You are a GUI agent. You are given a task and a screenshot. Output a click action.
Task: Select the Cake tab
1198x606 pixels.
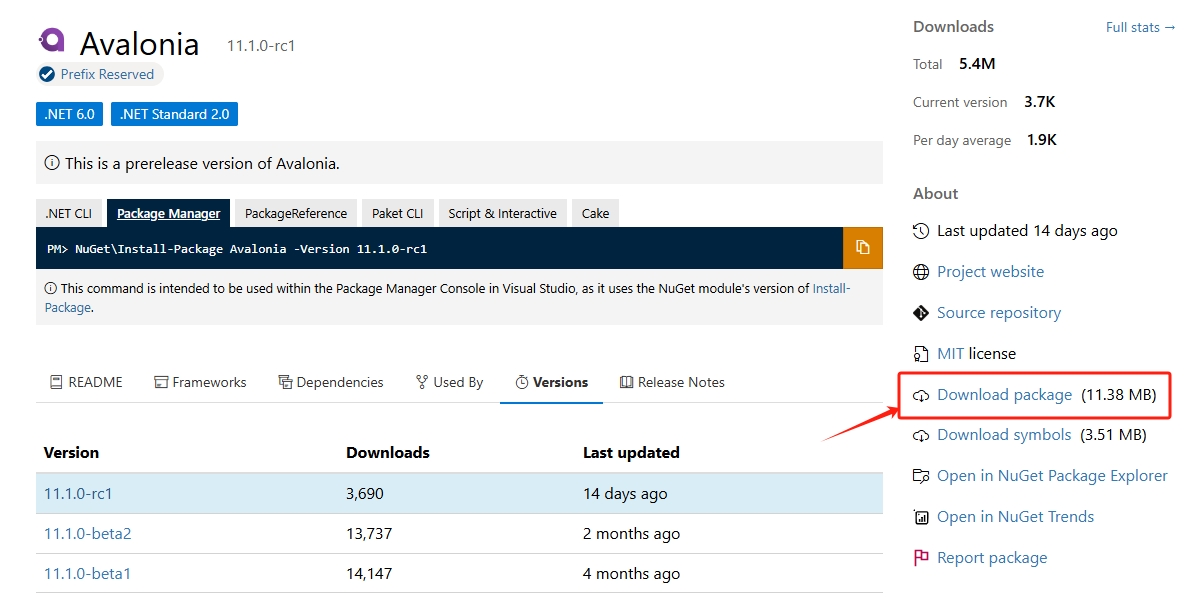coord(595,213)
